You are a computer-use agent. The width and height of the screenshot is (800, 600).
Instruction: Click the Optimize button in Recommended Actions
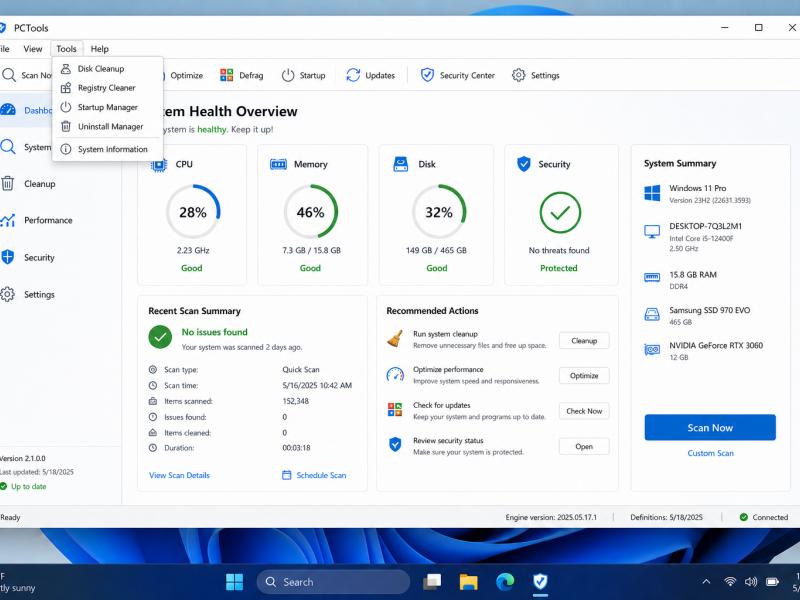pyautogui.click(x=584, y=376)
